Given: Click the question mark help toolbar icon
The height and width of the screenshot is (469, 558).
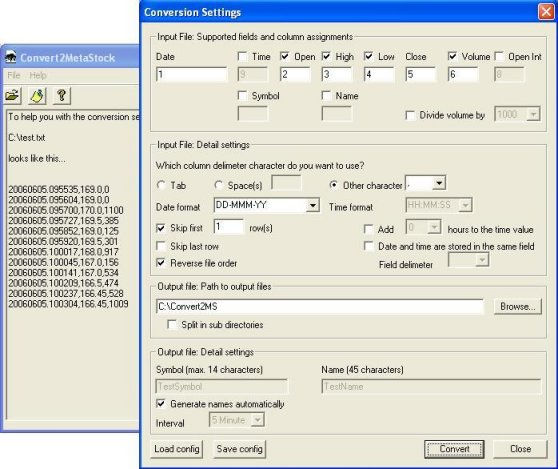Looking at the screenshot, I should coord(62,96).
